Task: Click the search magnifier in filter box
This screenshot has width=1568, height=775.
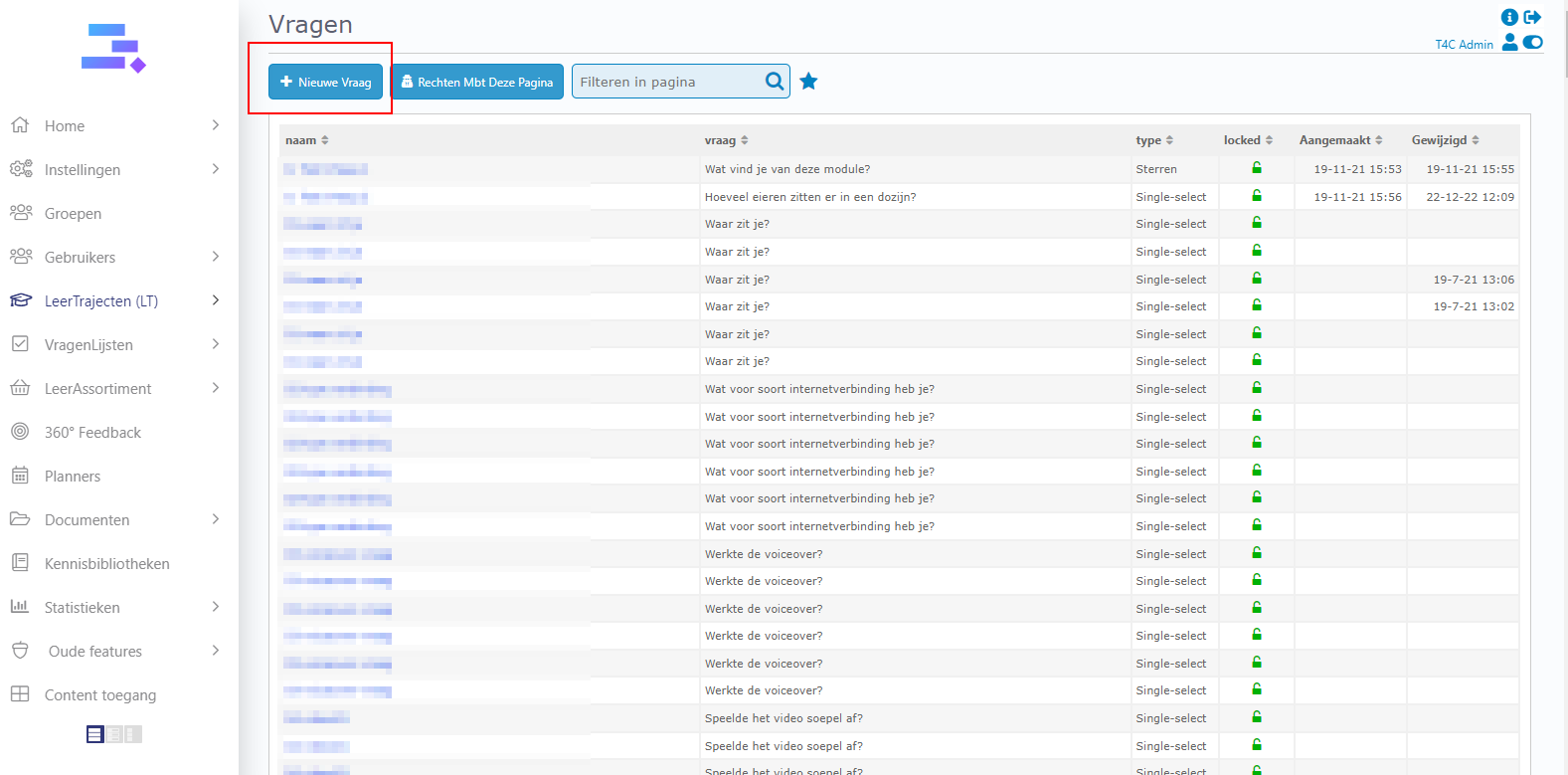Action: point(775,82)
